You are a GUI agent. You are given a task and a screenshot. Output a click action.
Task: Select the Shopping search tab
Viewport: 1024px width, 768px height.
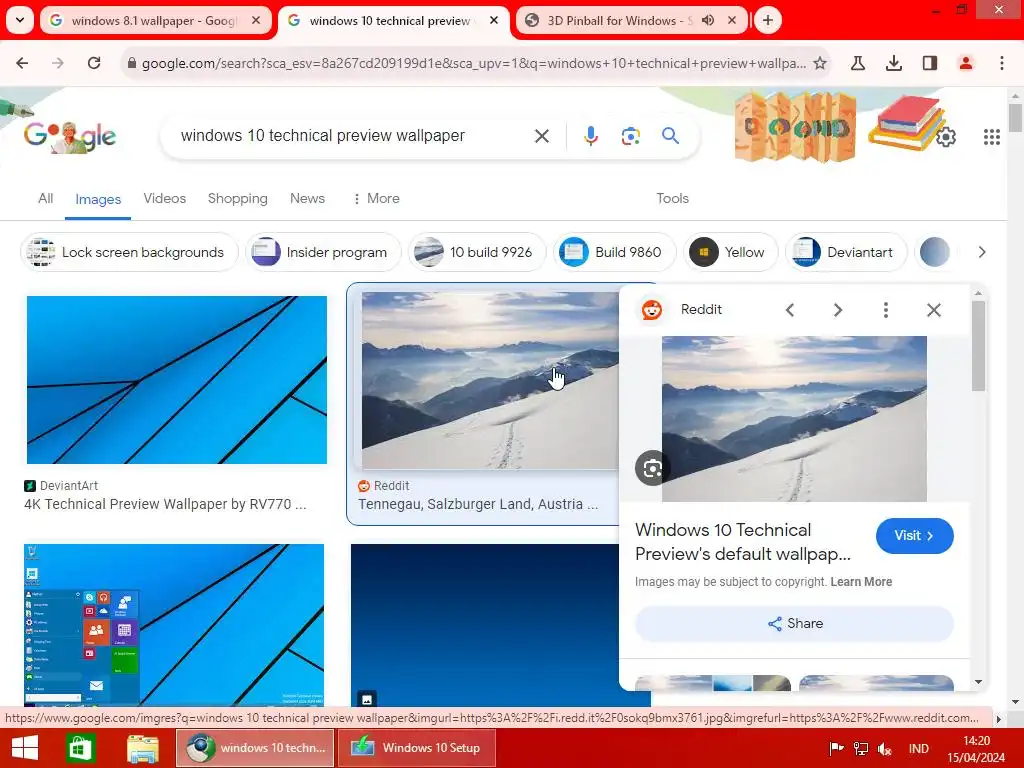(x=238, y=199)
